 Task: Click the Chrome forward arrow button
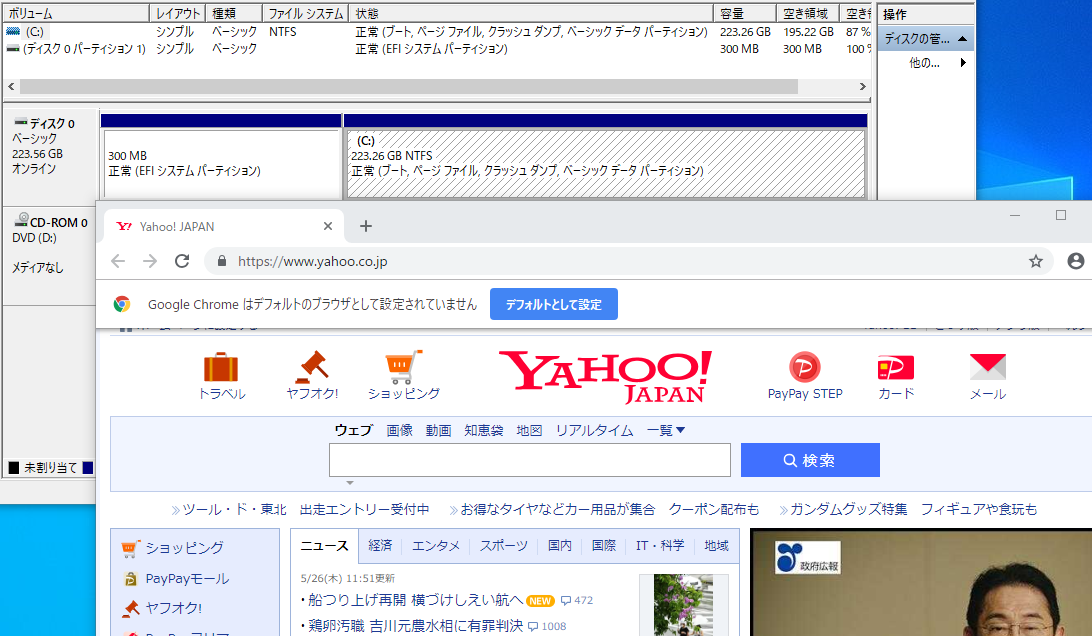coord(150,261)
